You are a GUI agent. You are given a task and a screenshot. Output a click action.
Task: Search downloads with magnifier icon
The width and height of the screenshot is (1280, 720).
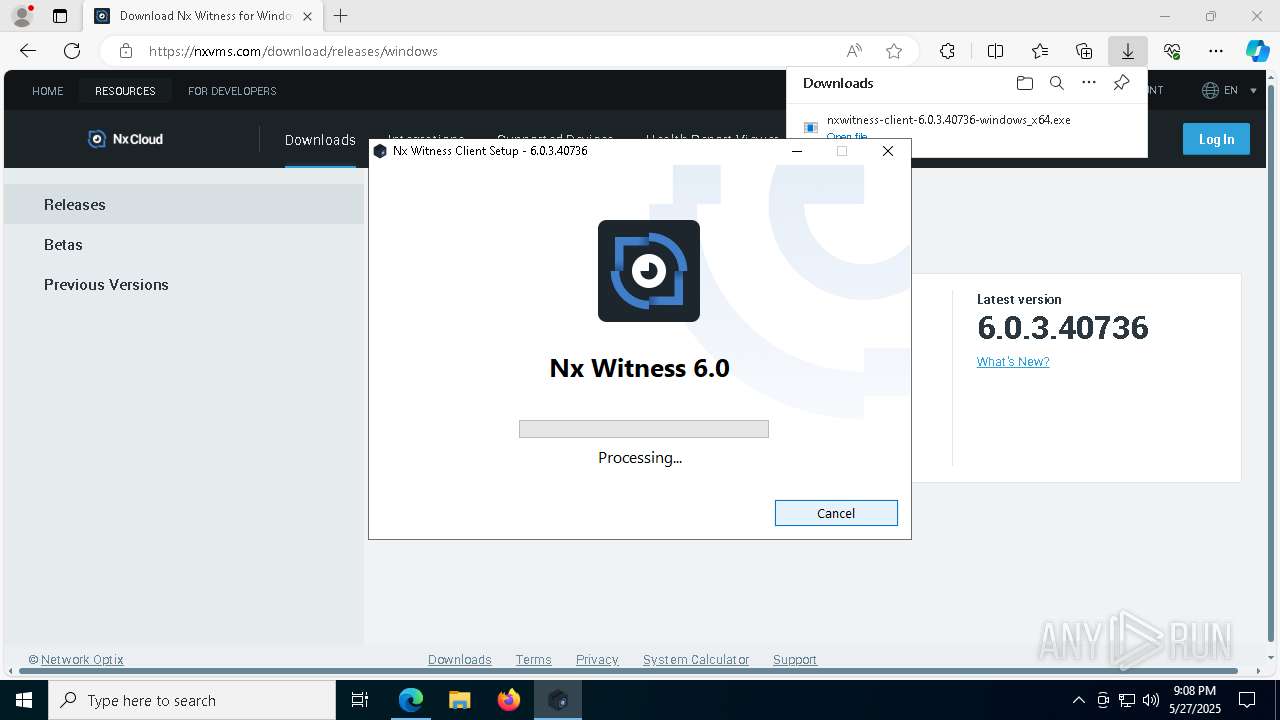coord(1056,83)
